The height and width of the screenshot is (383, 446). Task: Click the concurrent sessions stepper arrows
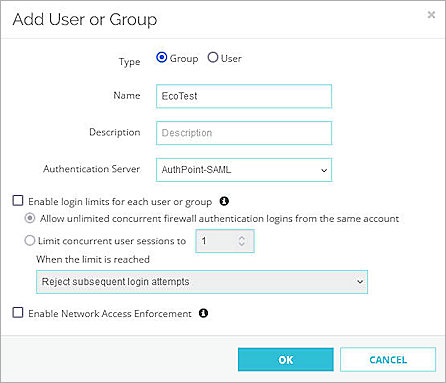242,241
